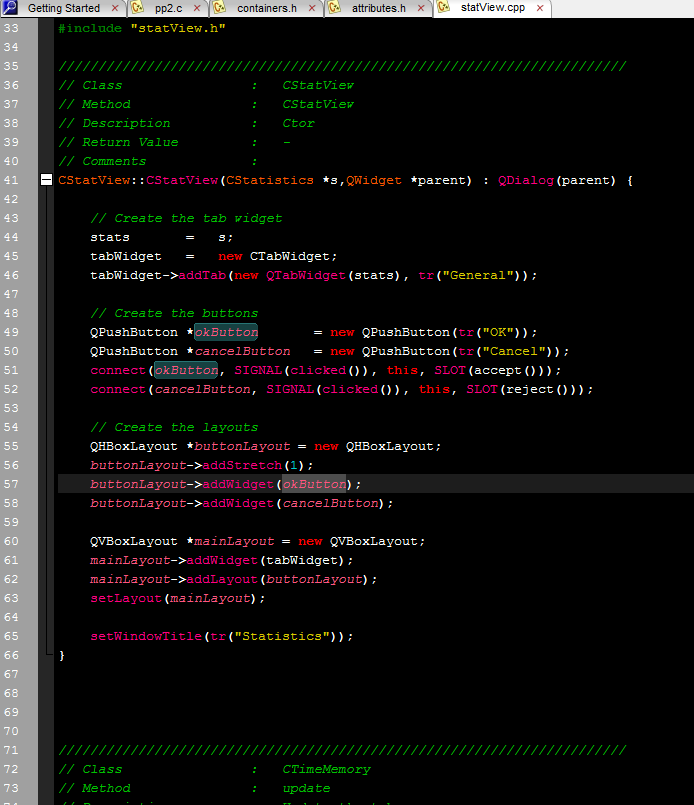Click CTimeMemory in the class comment

(326, 769)
